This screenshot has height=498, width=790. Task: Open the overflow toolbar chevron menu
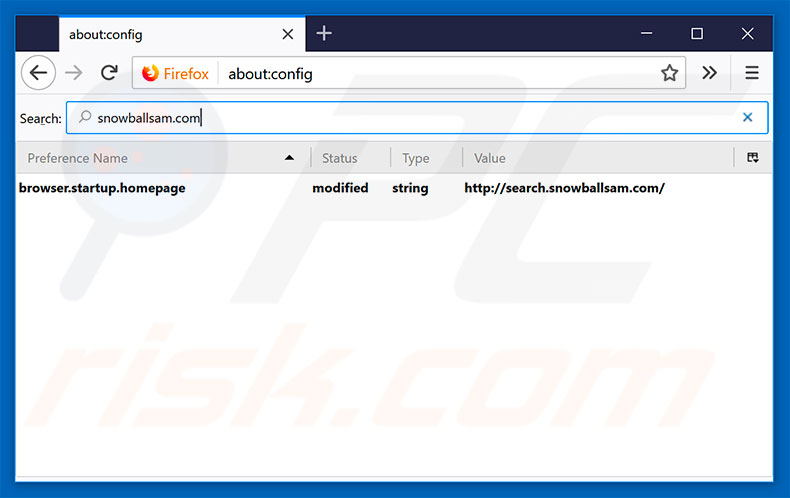[709, 73]
